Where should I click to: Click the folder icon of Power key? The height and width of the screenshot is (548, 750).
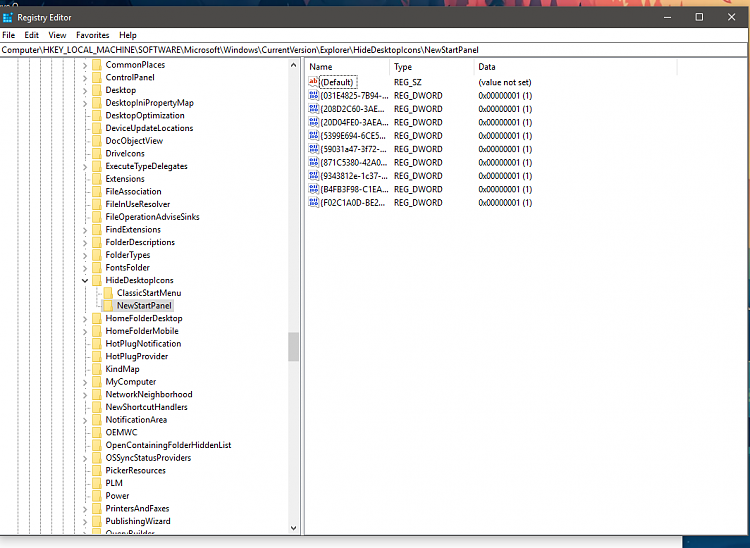pyautogui.click(x=97, y=495)
